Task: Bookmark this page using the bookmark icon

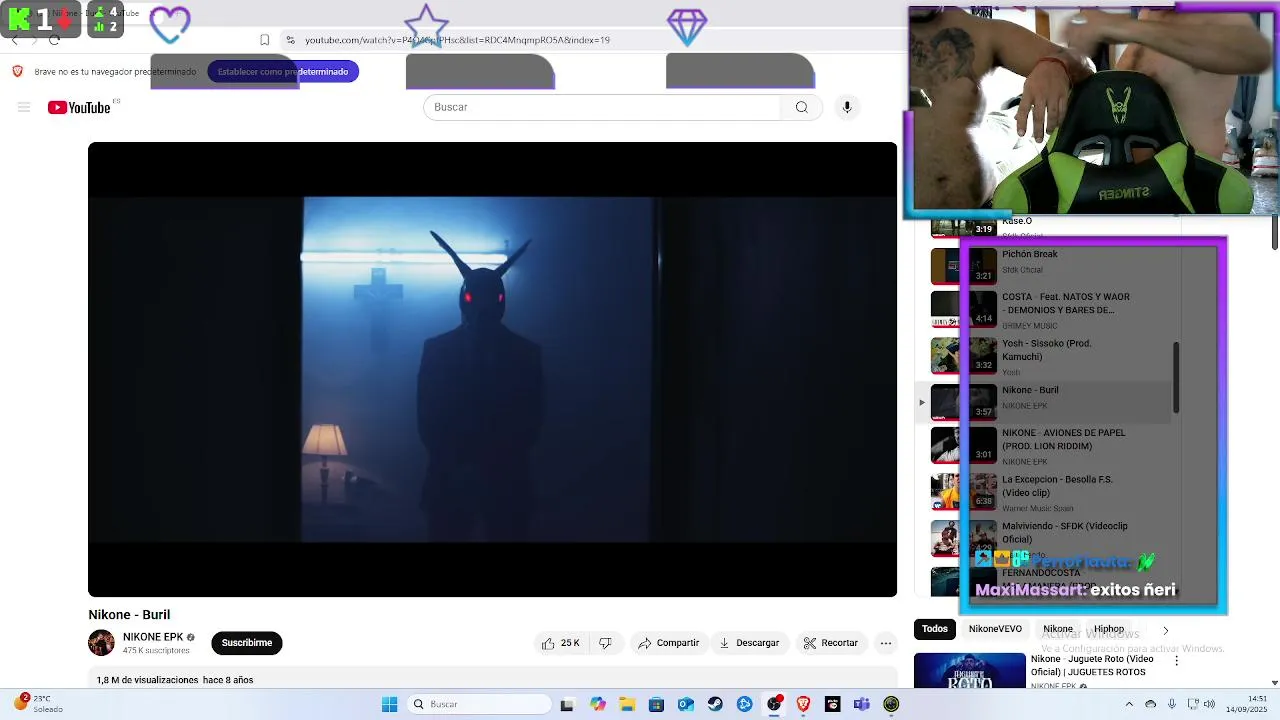Action: pyautogui.click(x=264, y=40)
